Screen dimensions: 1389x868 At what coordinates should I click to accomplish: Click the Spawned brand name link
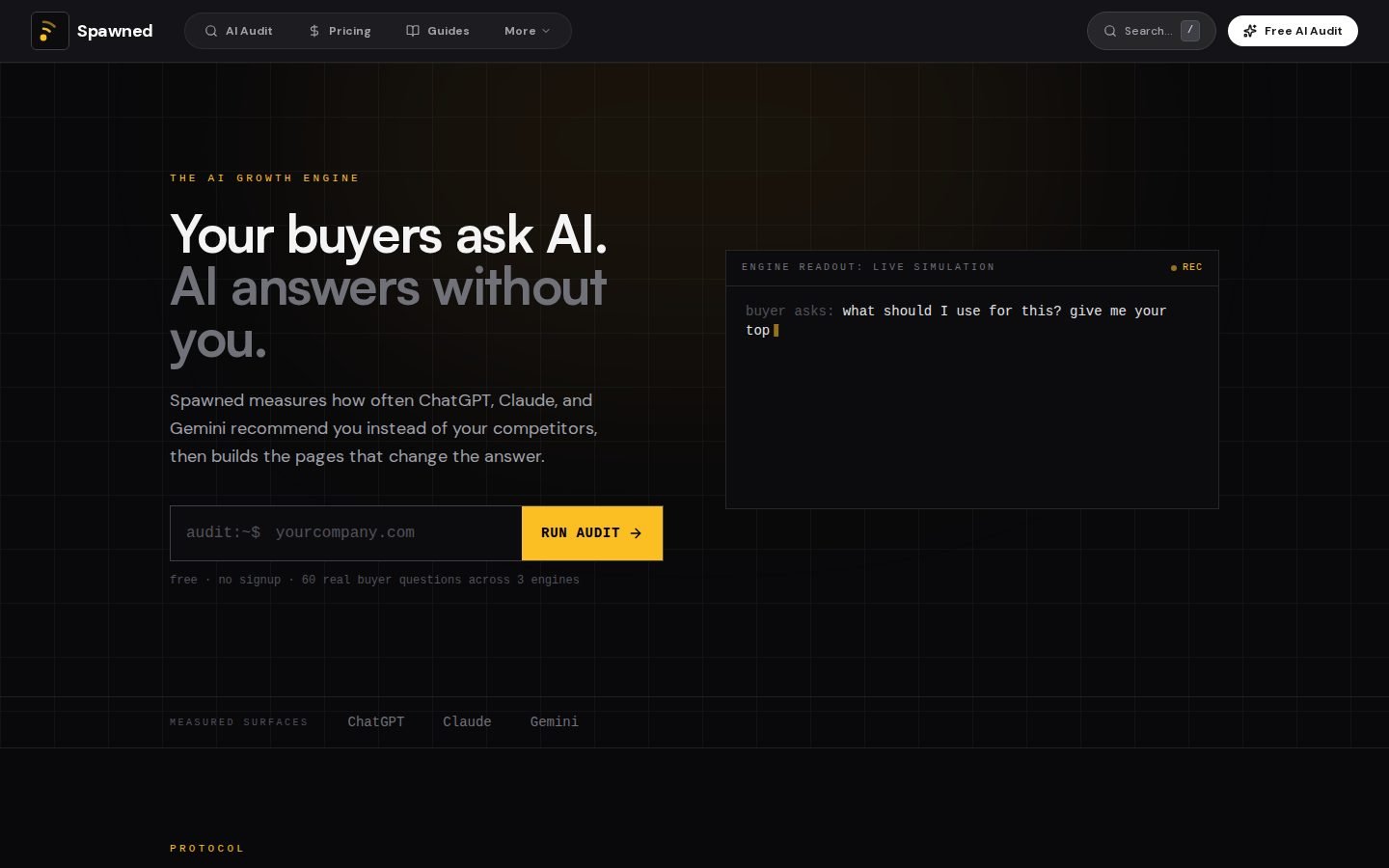pyautogui.click(x=115, y=31)
